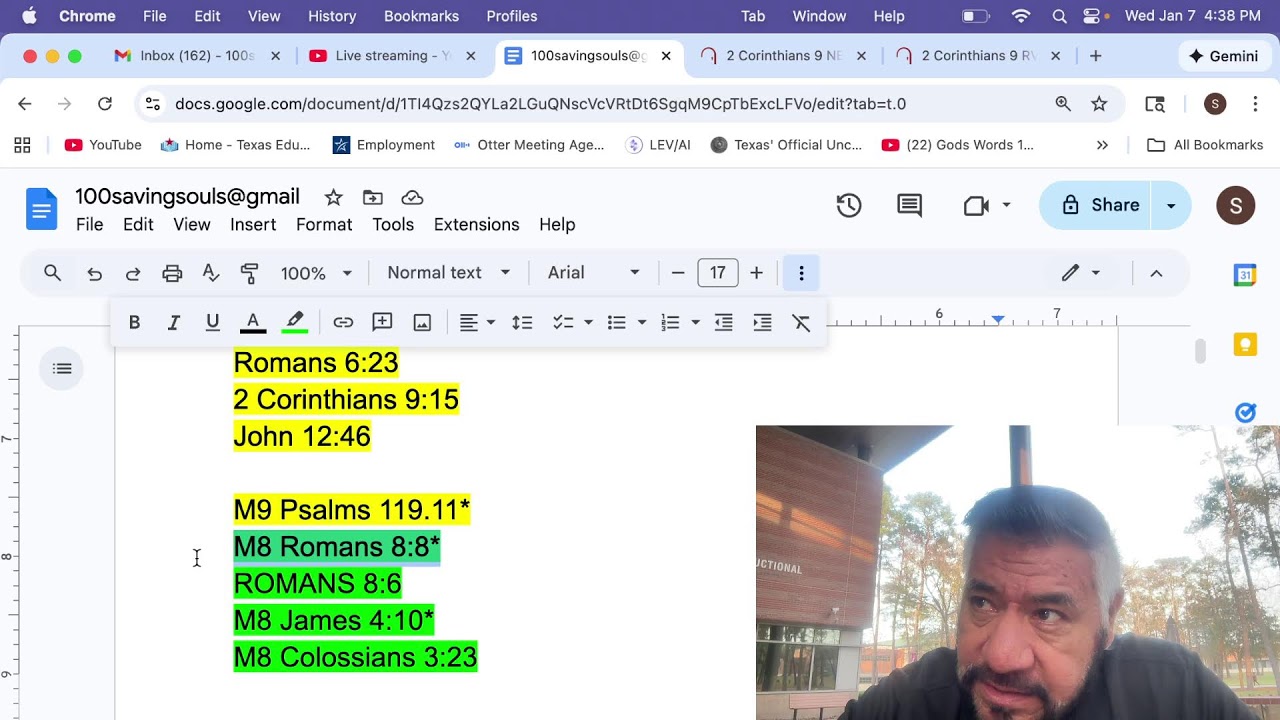Open the text color picker
This screenshot has height=720, width=1280.
click(x=253, y=322)
